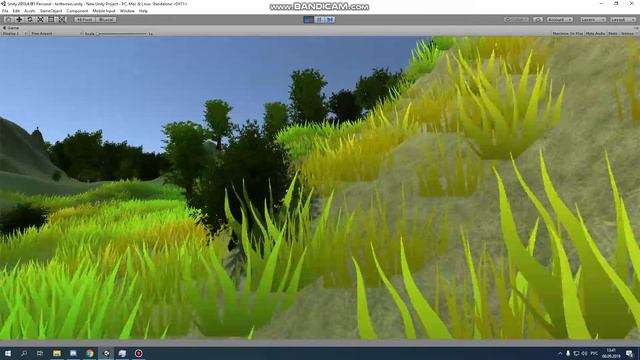Toggle the Stats overlay
640x360 pixels.
pyautogui.click(x=613, y=33)
